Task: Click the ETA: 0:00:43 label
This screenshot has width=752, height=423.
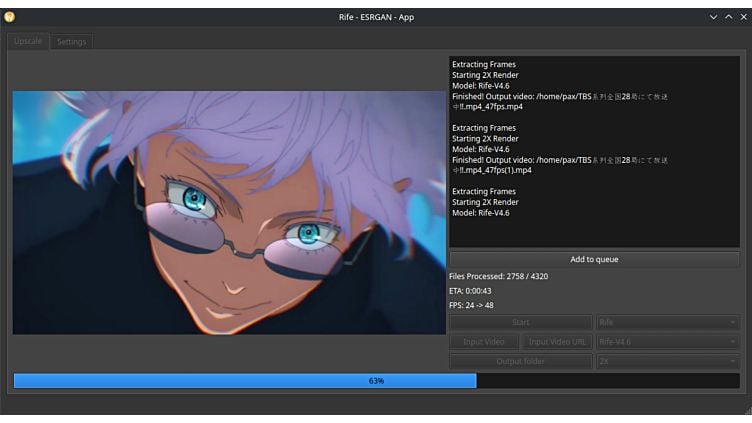Action: (470, 291)
